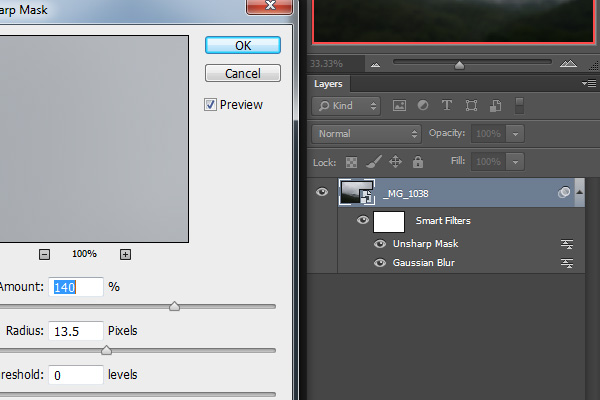Click the Navigator zoom slider handle
Viewport: 600px width, 400px height.
(459, 65)
